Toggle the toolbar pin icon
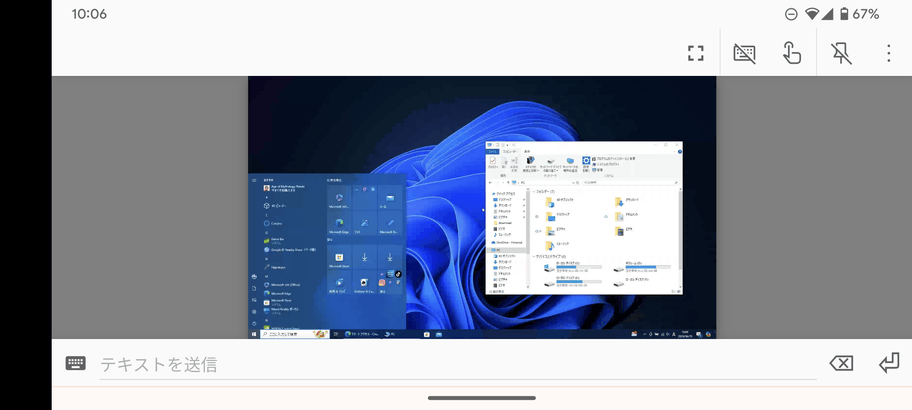This screenshot has height=410, width=912. 841,54
